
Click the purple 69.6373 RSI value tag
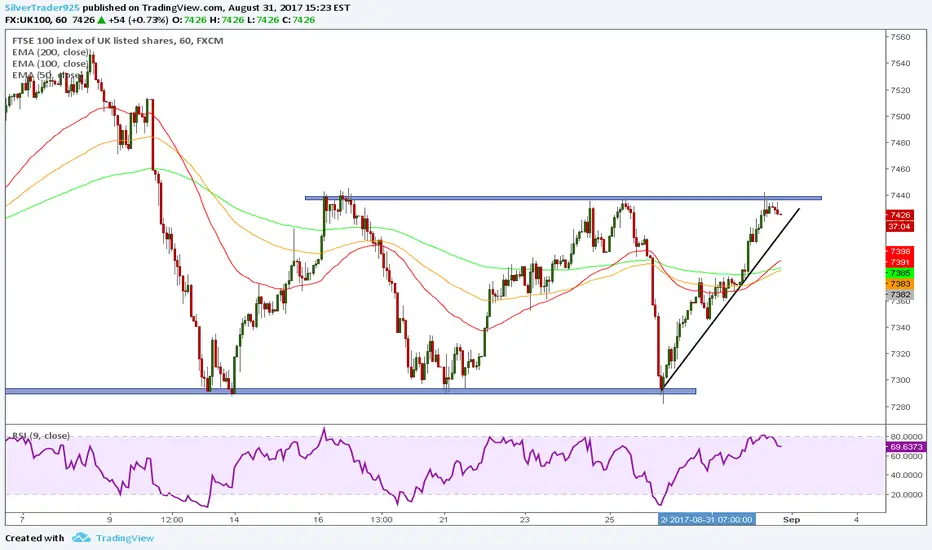tap(905, 447)
